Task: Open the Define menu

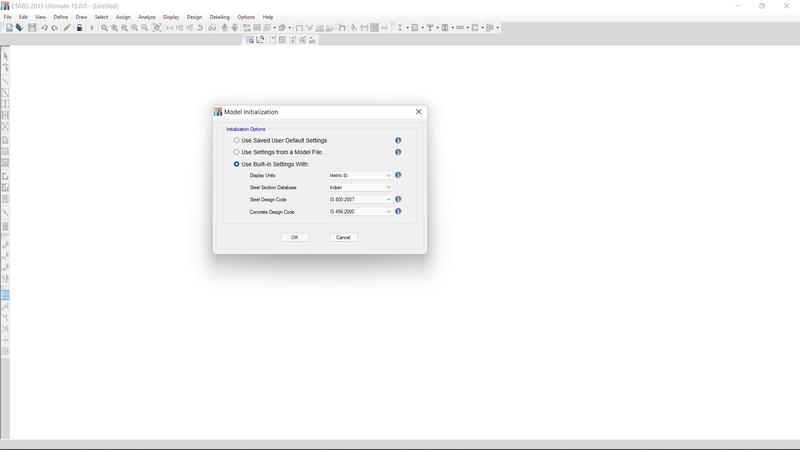Action: (61, 17)
